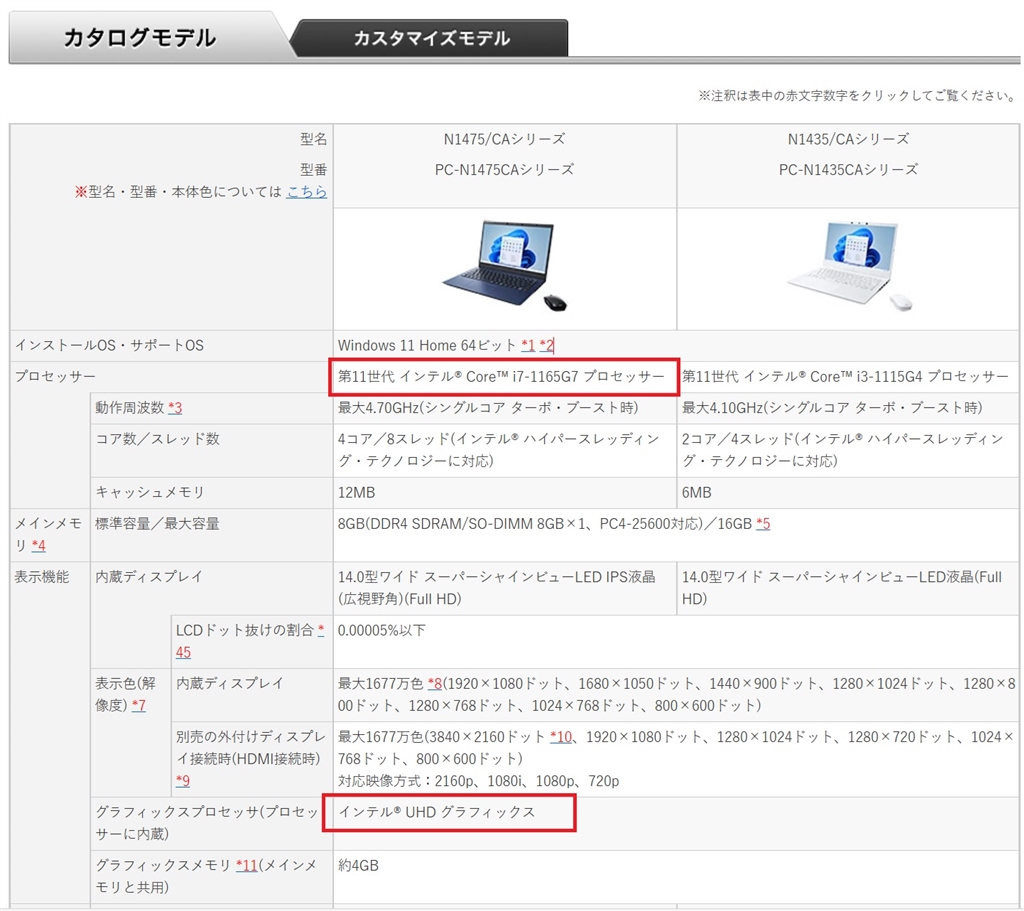Viewport: 1024px width, 911px height.
Task: Click the 6MB cache memory value
Action: pos(697,492)
